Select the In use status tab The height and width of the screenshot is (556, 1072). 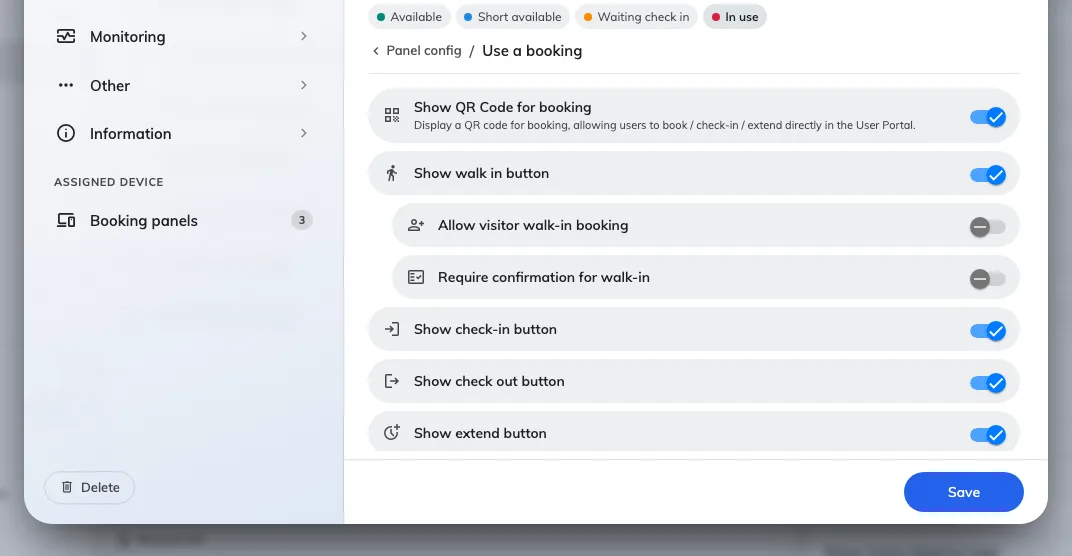[x=734, y=17]
